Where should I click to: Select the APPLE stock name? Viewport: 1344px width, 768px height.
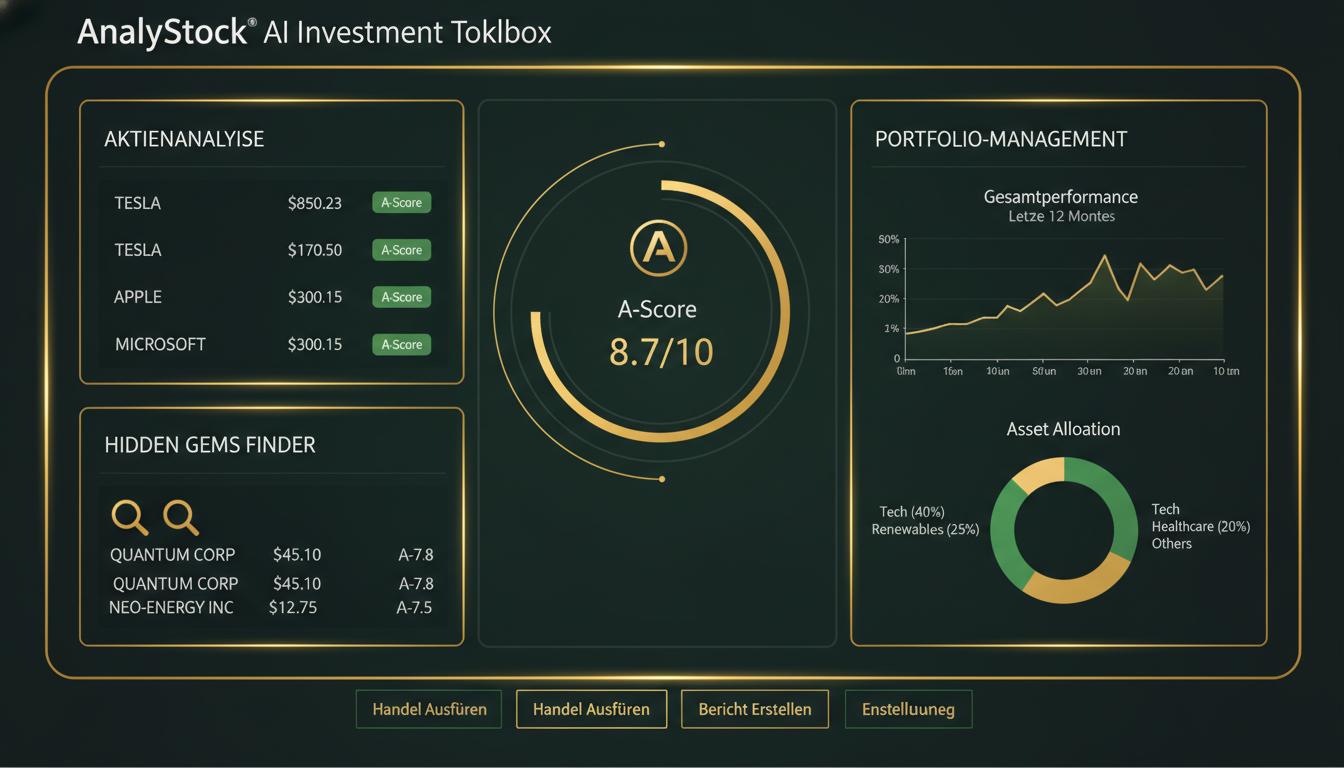pos(138,297)
